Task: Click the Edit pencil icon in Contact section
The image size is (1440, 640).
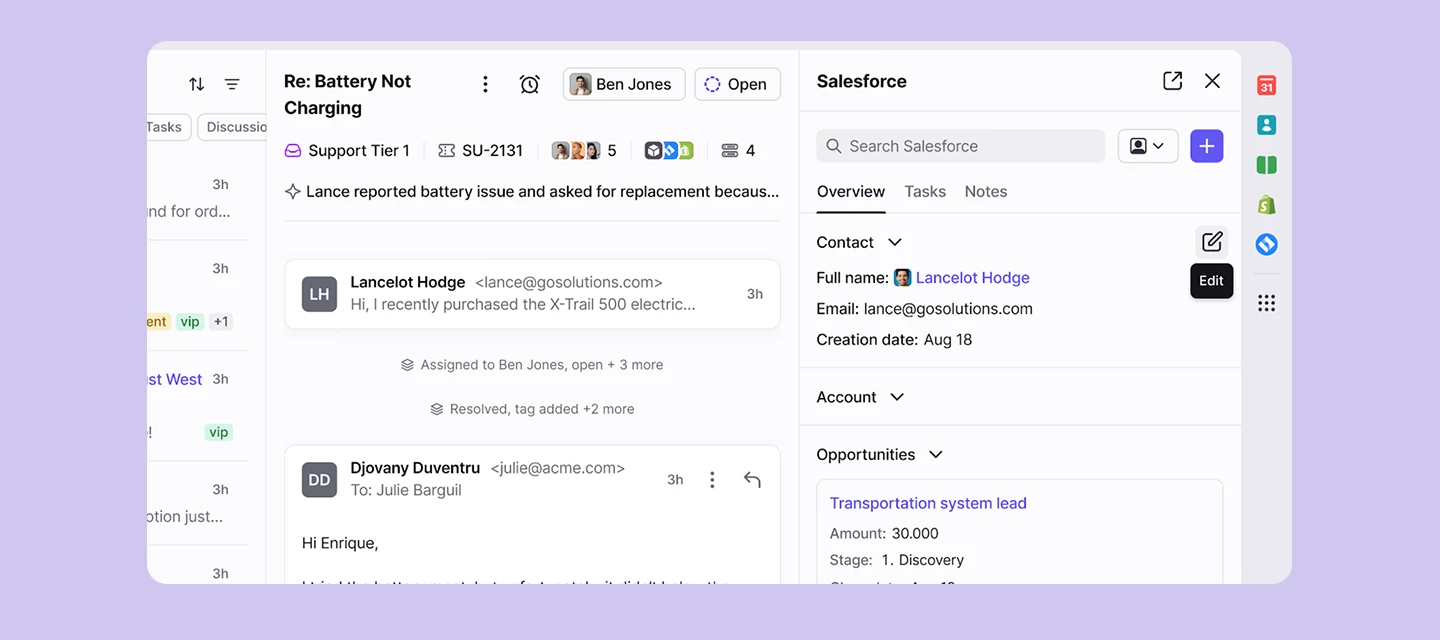Action: (1211, 241)
